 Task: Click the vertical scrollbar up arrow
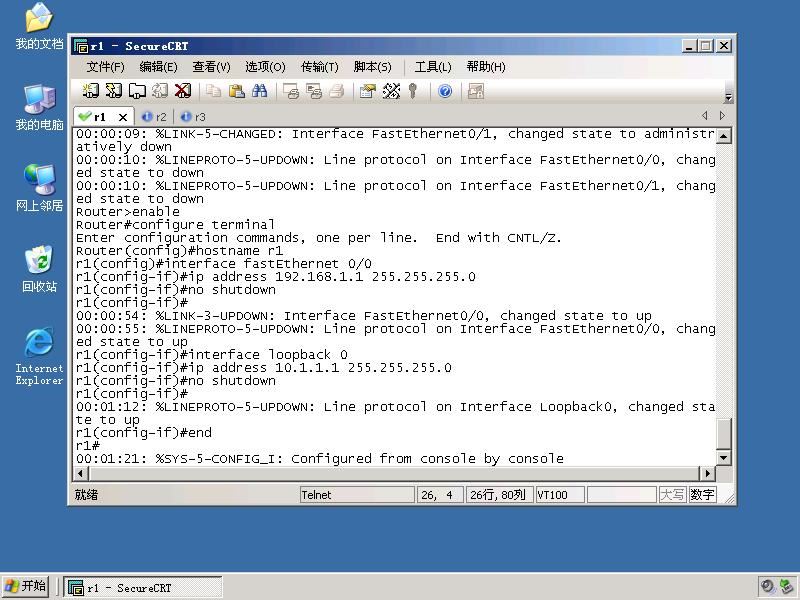click(x=723, y=136)
